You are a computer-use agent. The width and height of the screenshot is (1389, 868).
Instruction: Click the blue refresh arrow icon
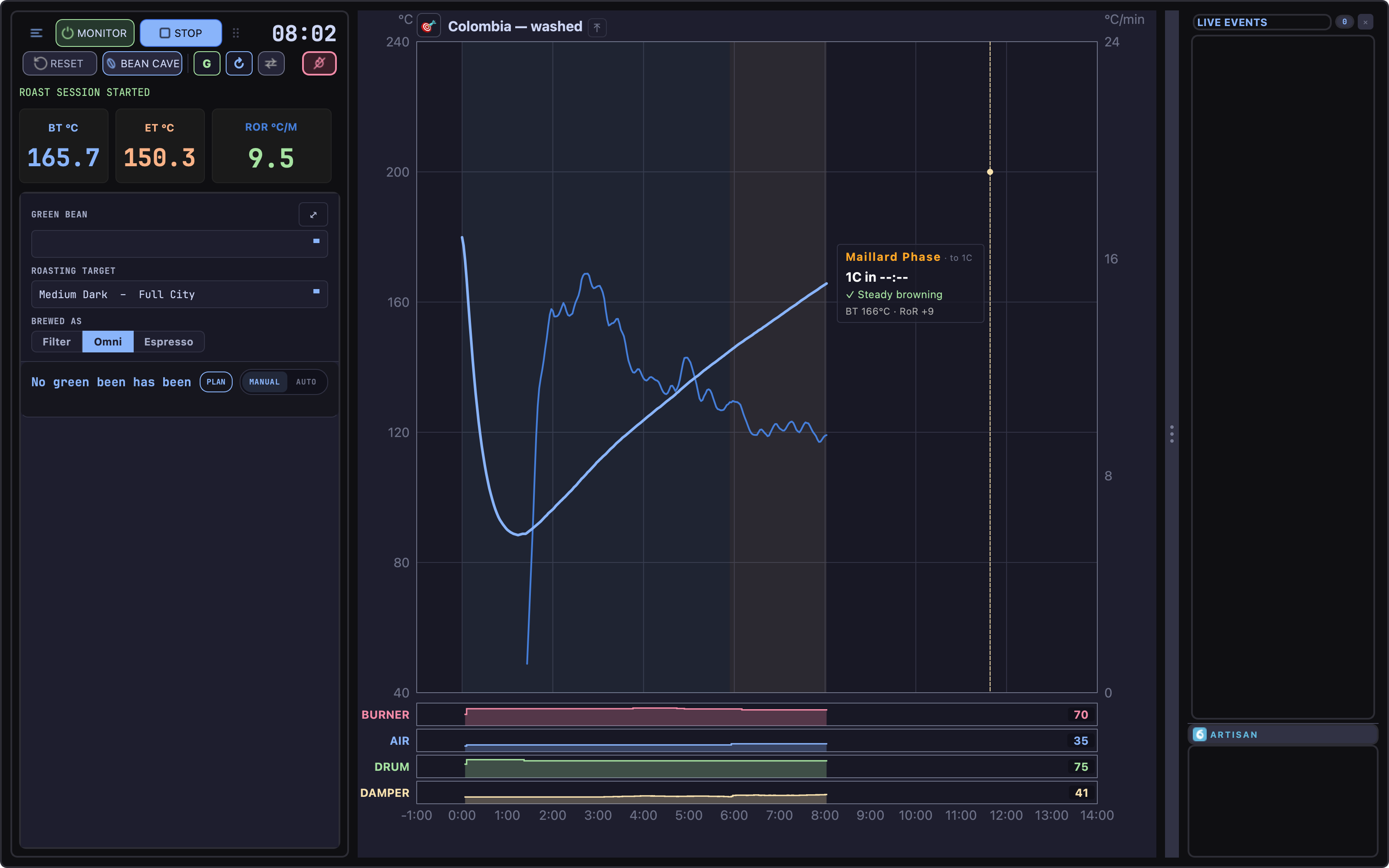(x=239, y=63)
